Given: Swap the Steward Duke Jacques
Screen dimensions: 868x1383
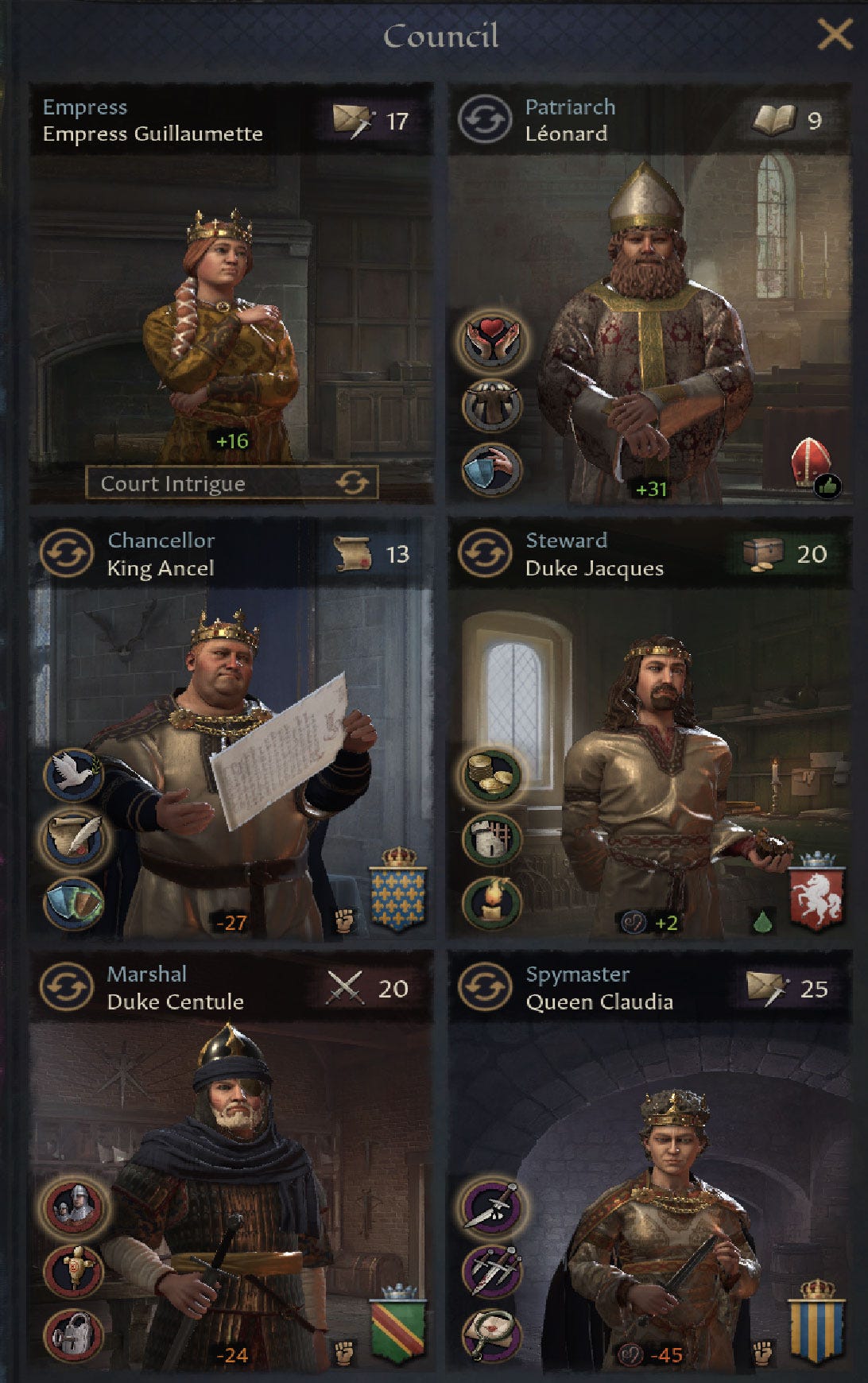Looking at the screenshot, I should pyautogui.click(x=485, y=554).
